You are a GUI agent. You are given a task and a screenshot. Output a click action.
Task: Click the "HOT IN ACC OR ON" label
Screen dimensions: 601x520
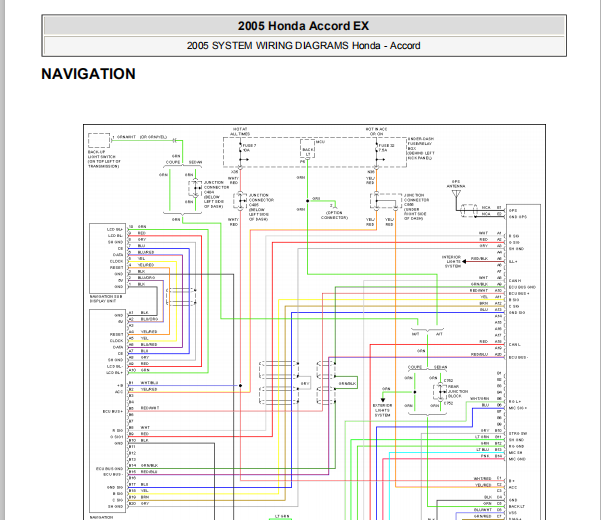click(376, 132)
